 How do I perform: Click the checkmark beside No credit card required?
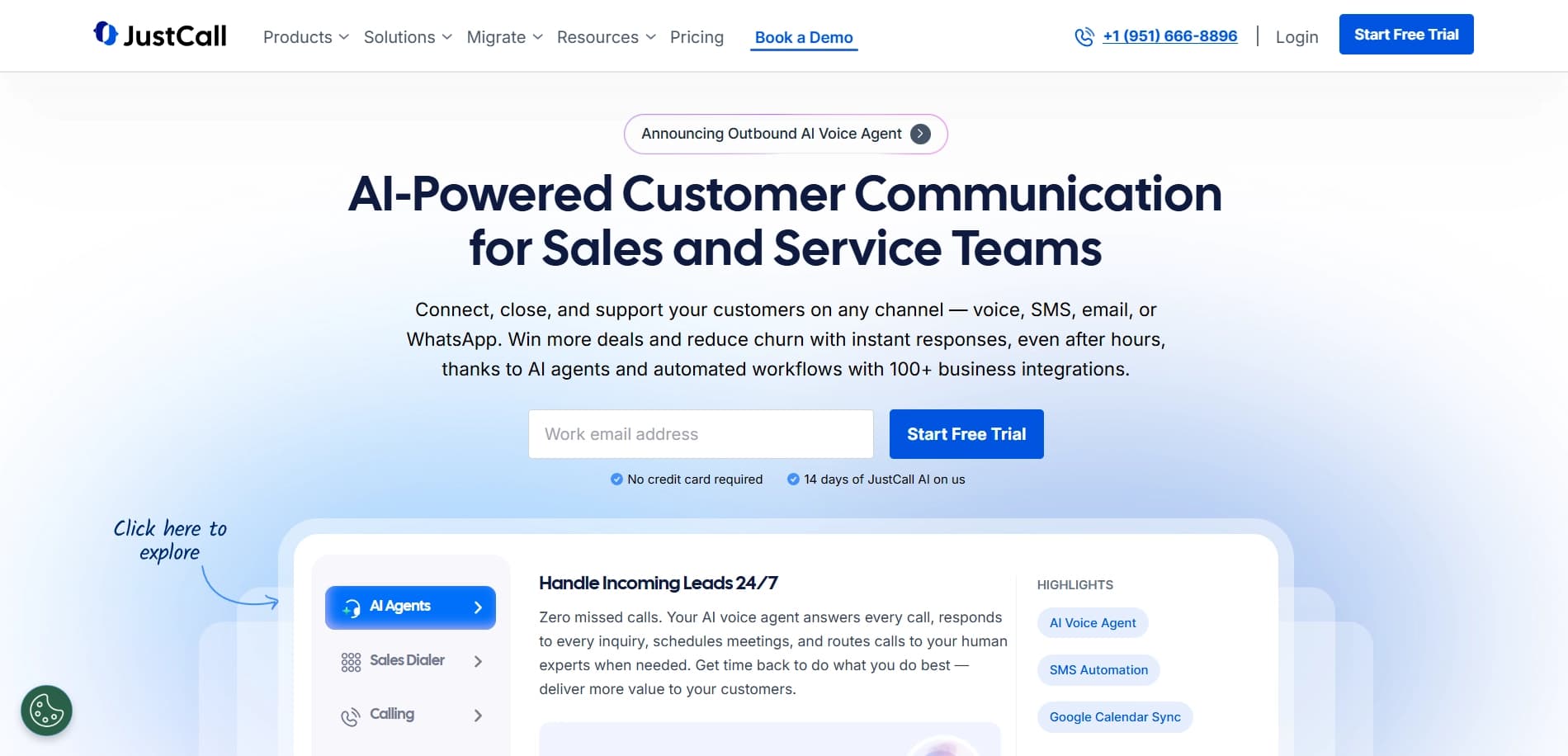pyautogui.click(x=616, y=480)
